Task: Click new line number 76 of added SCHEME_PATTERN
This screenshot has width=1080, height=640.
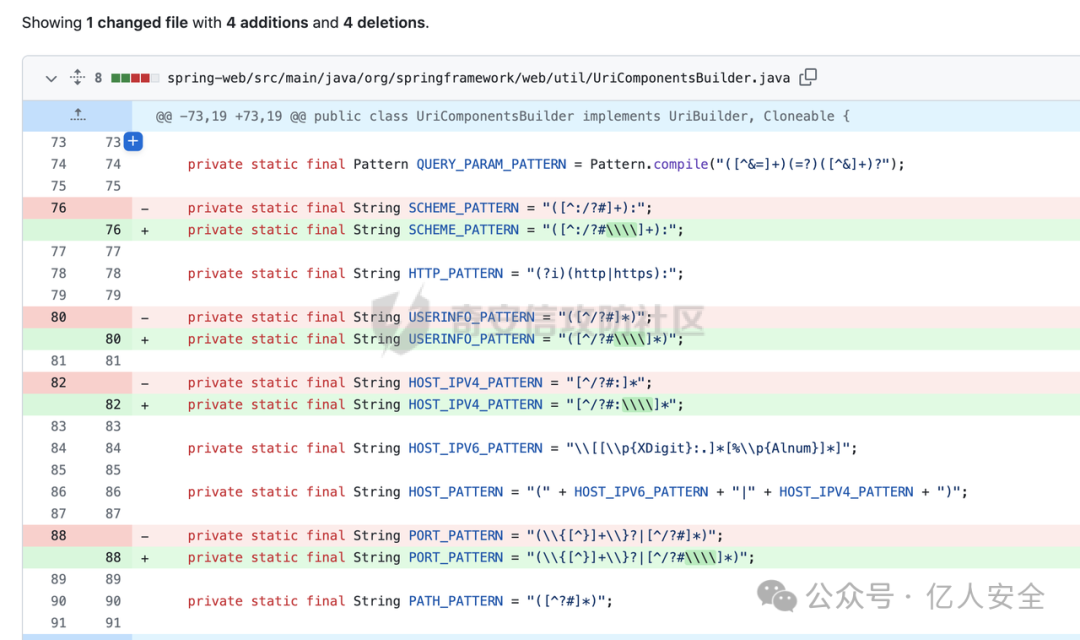Action: (113, 229)
